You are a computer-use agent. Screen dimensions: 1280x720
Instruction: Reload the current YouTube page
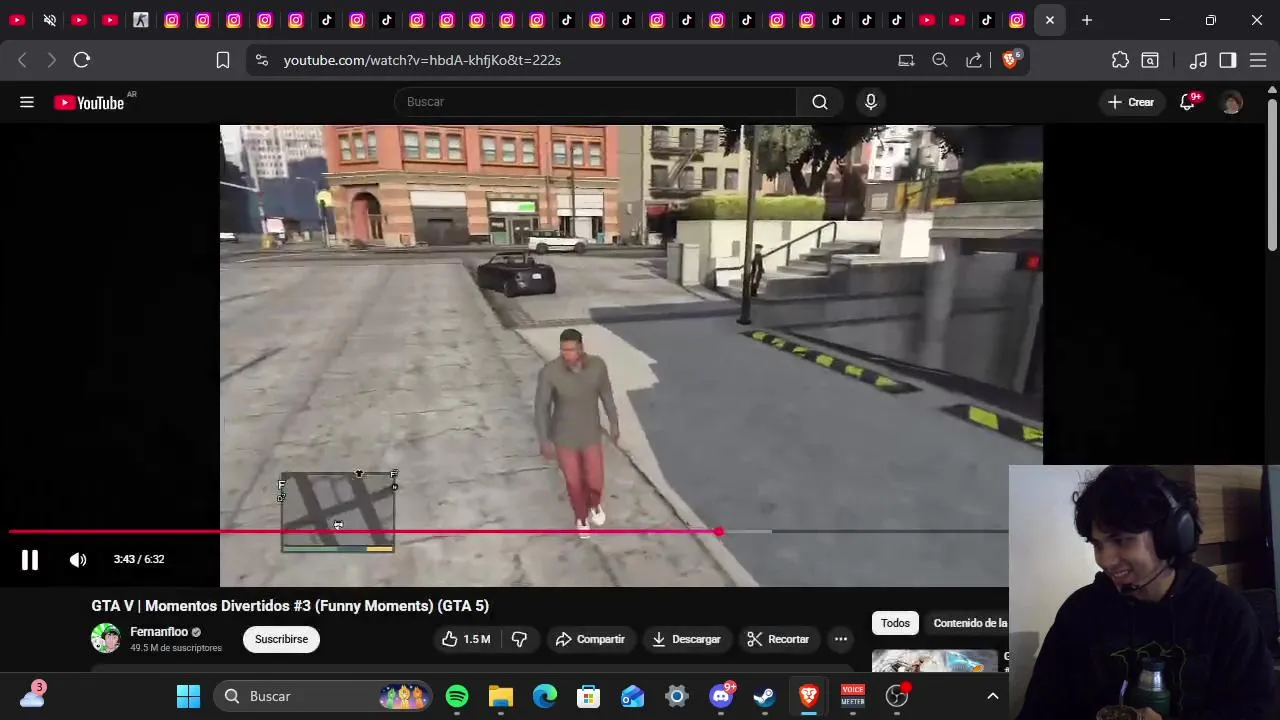point(82,60)
